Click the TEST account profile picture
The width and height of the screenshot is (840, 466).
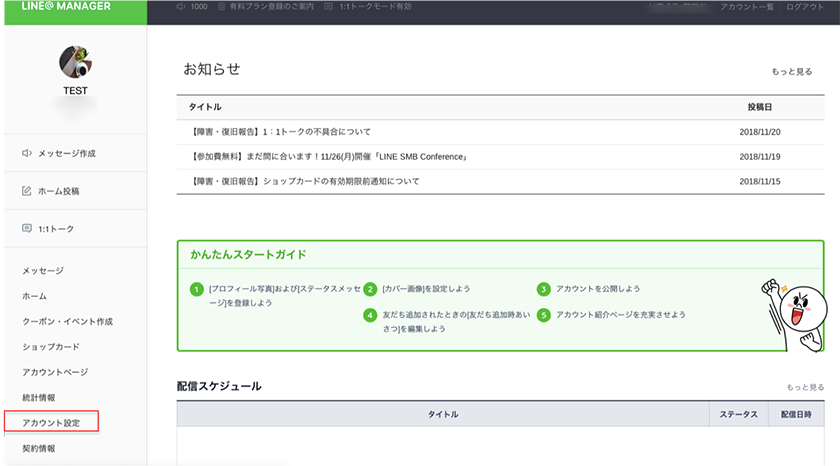(76, 62)
